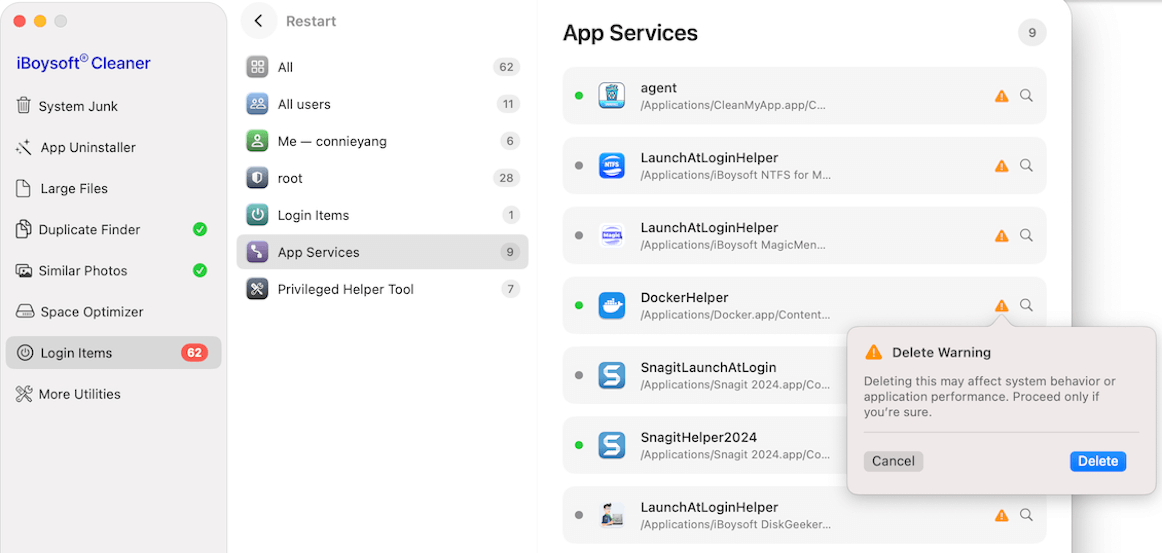Click the warning icon for iBoysoft NTFS LaunchAtLoginHelper
This screenshot has height=553, width=1162.
point(1001,166)
